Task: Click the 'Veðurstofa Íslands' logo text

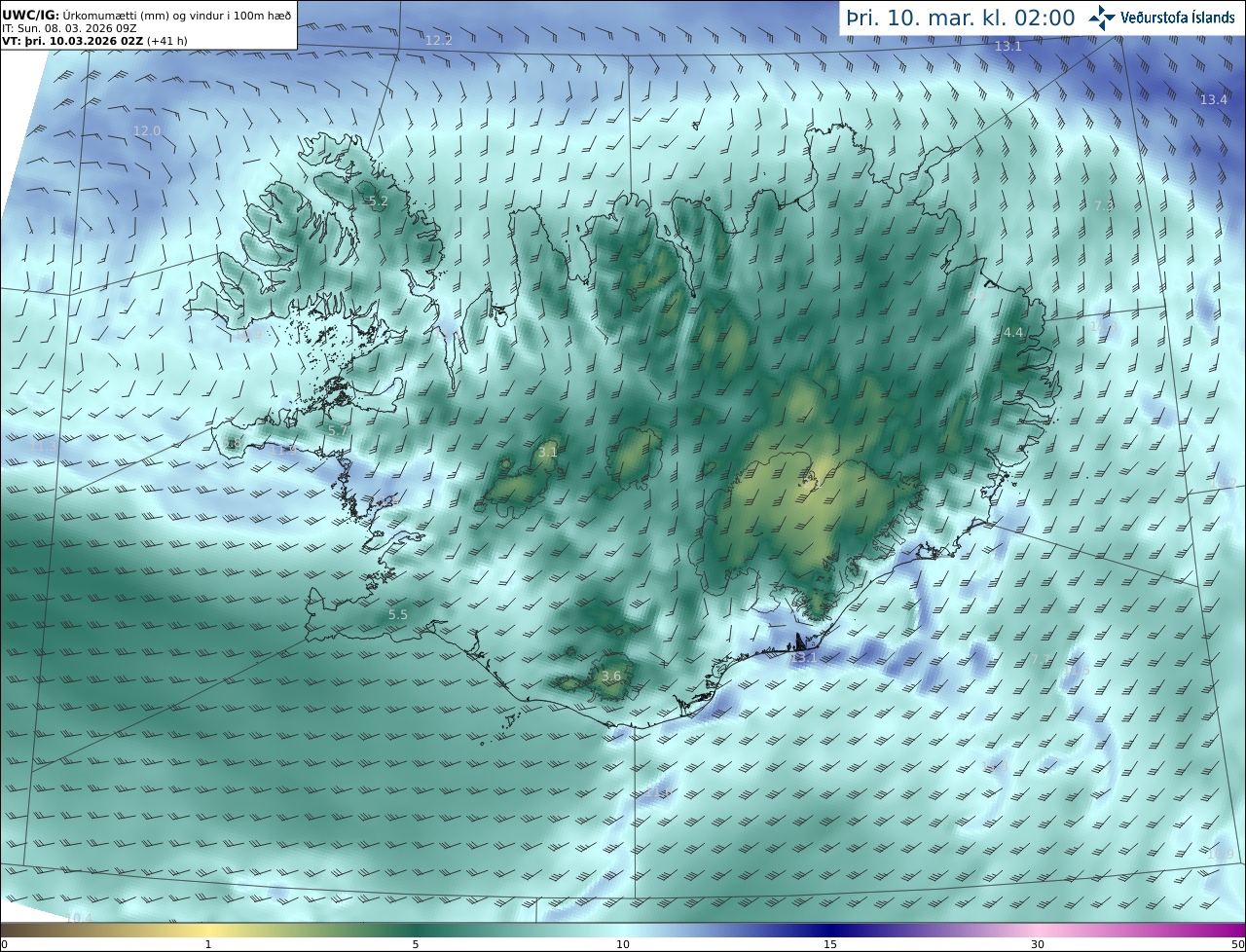Action: pyautogui.click(x=1178, y=18)
